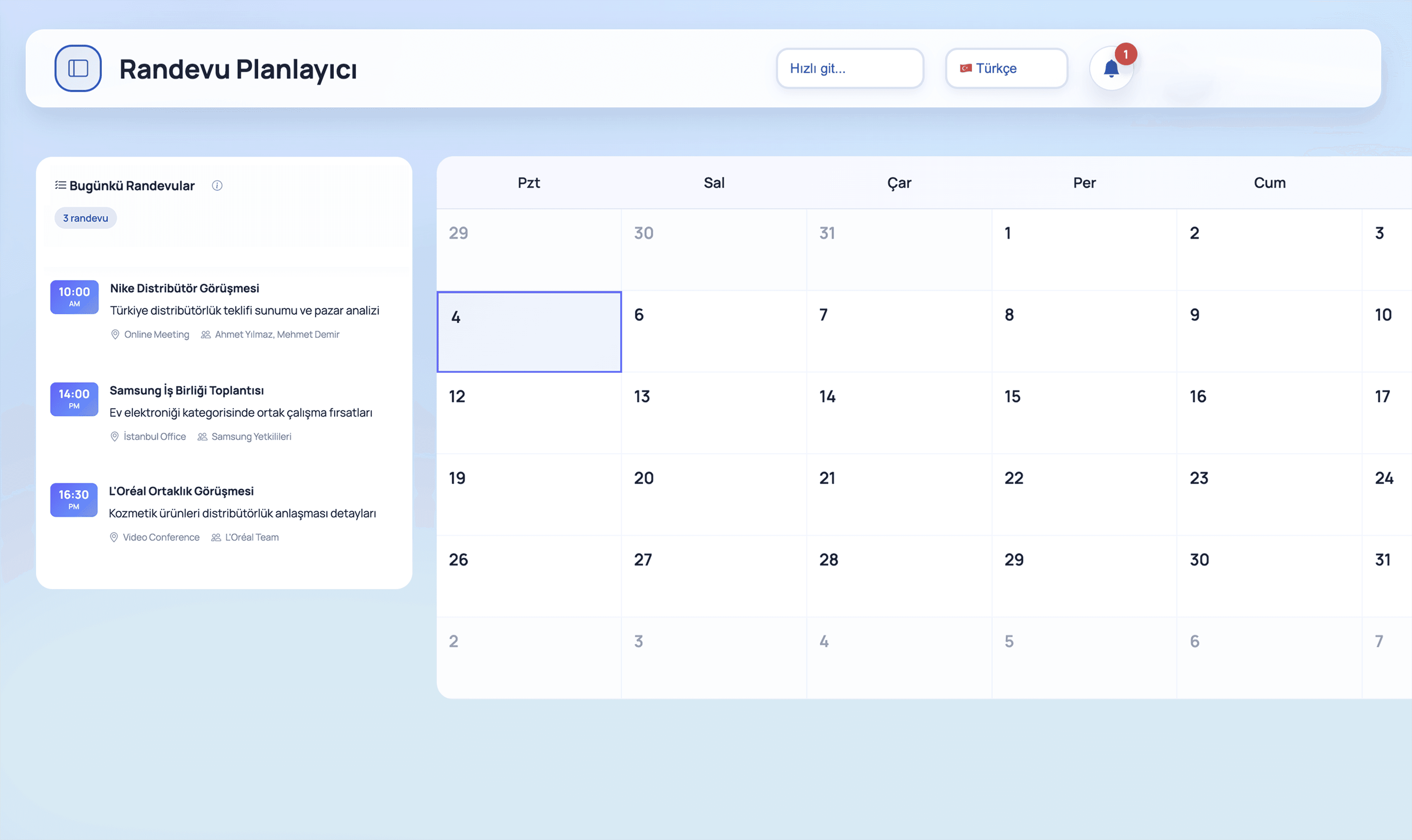Viewport: 1412px width, 840px height.
Task: Click the Pzt weekday column header
Action: click(528, 183)
